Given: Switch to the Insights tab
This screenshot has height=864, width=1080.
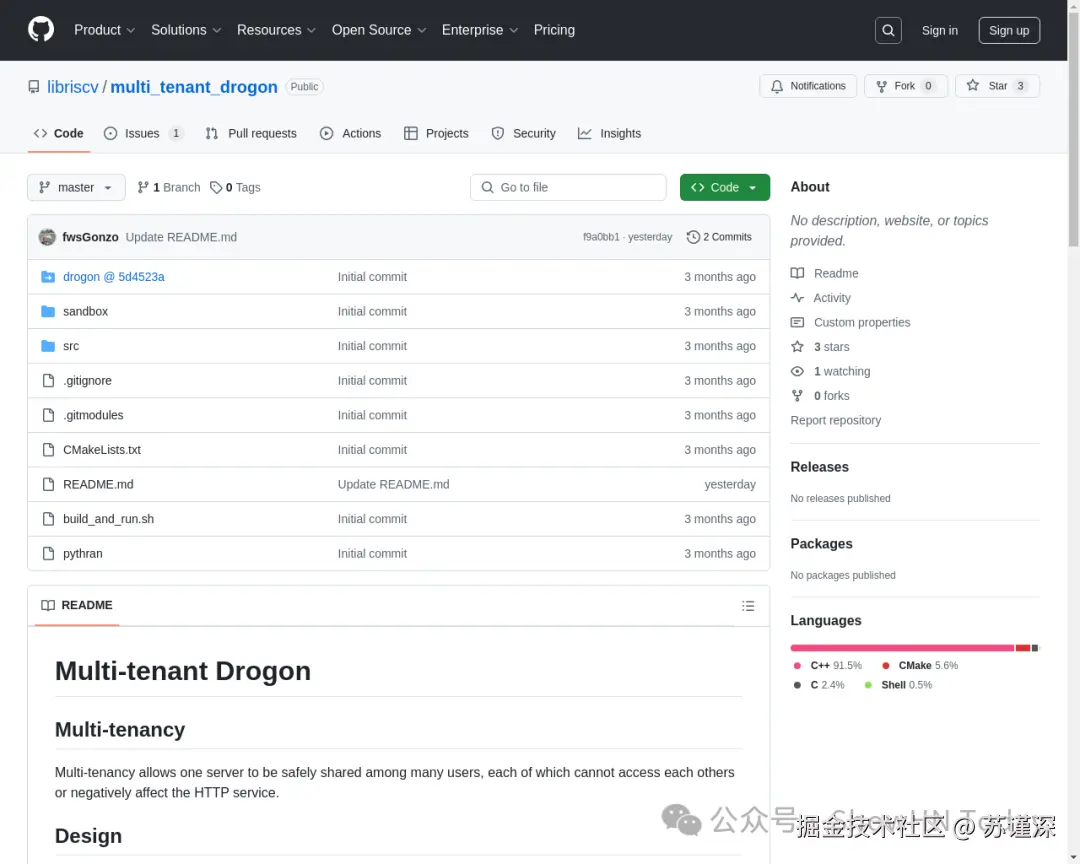Looking at the screenshot, I should (610, 134).
